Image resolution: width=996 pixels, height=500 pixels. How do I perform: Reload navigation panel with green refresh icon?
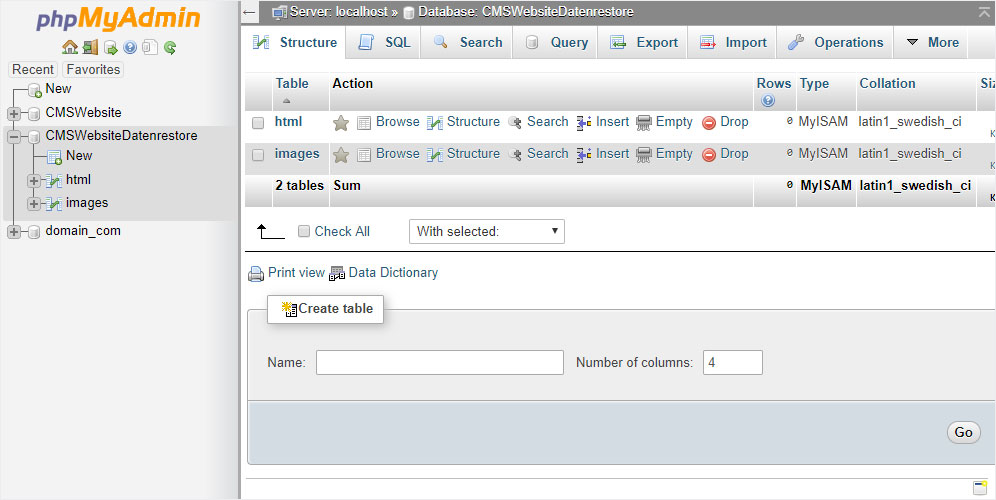(x=170, y=47)
